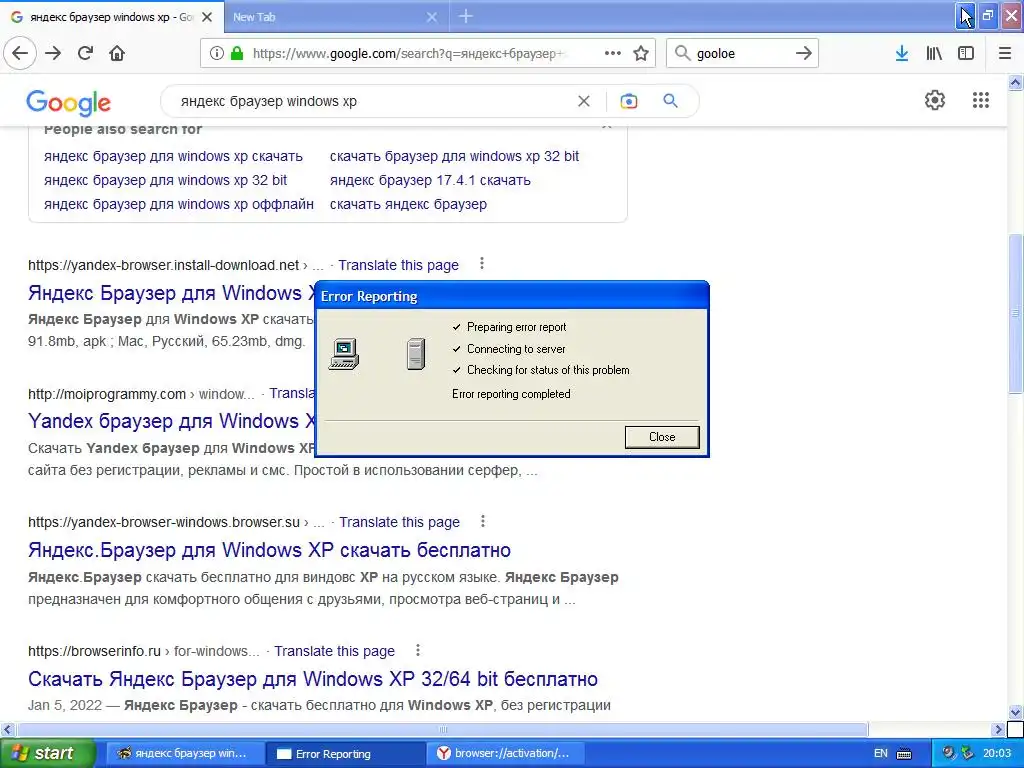
Task: Open suggestion скачать браузер для windows xp 32 bit
Action: point(454,156)
